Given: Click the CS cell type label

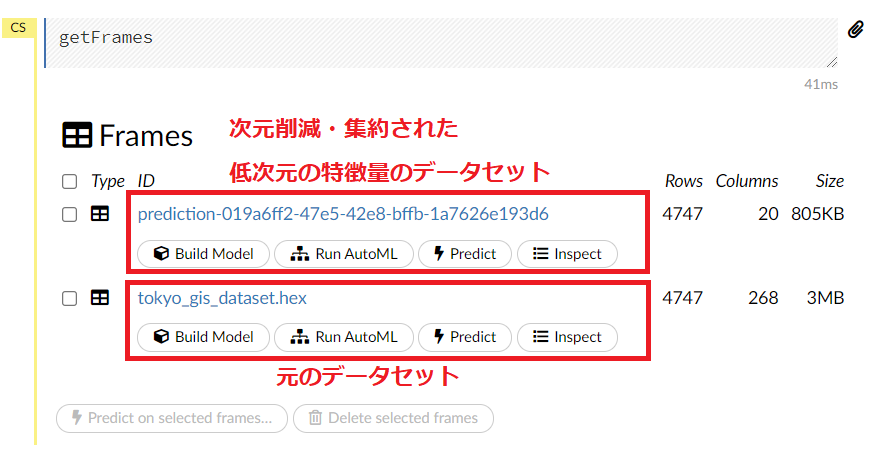Looking at the screenshot, I should tap(18, 28).
